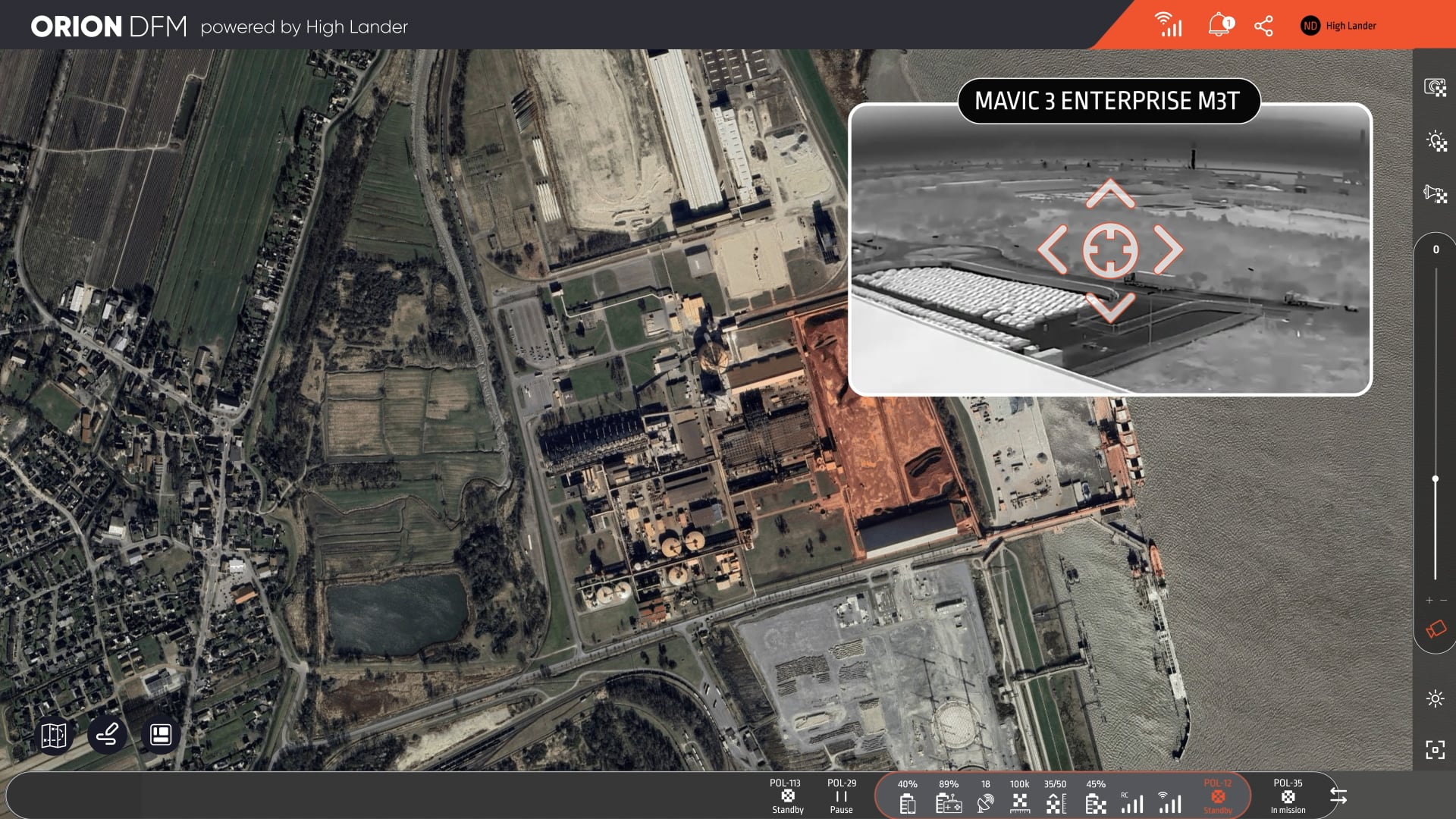This screenshot has height=819, width=1456.
Task: Tilt camera down with down chevron
Action: pyautogui.click(x=1110, y=306)
